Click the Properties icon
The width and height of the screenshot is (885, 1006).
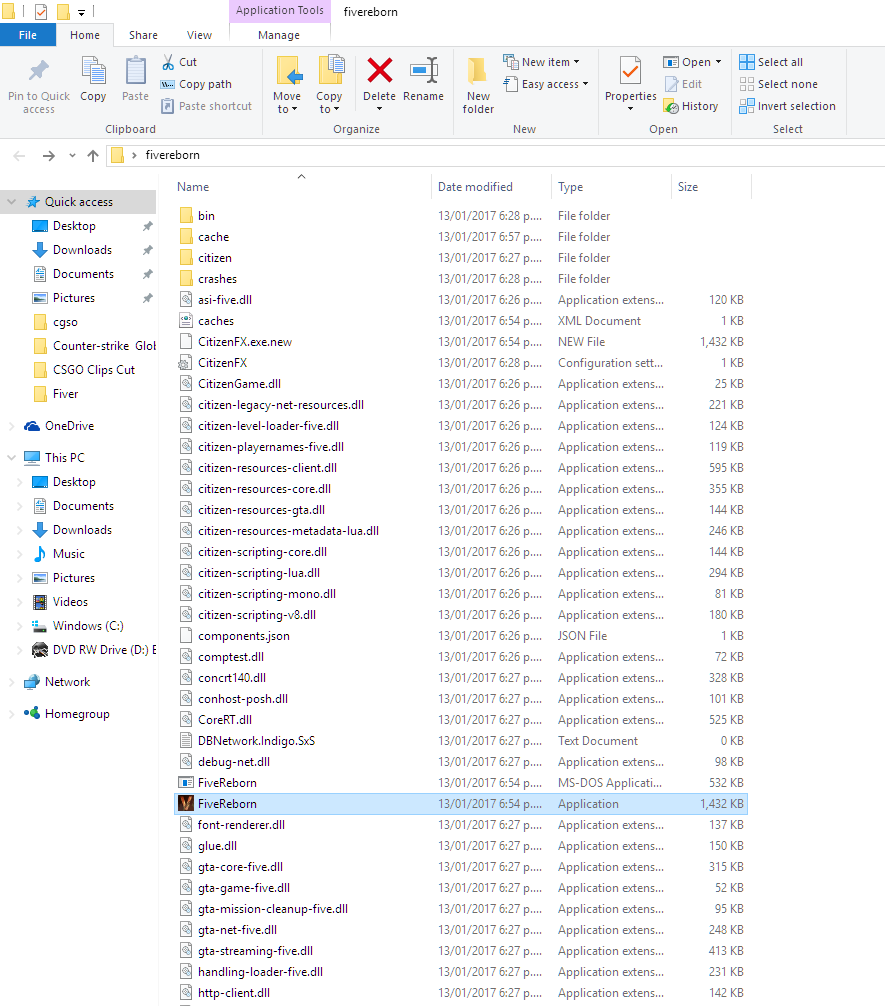pos(631,71)
